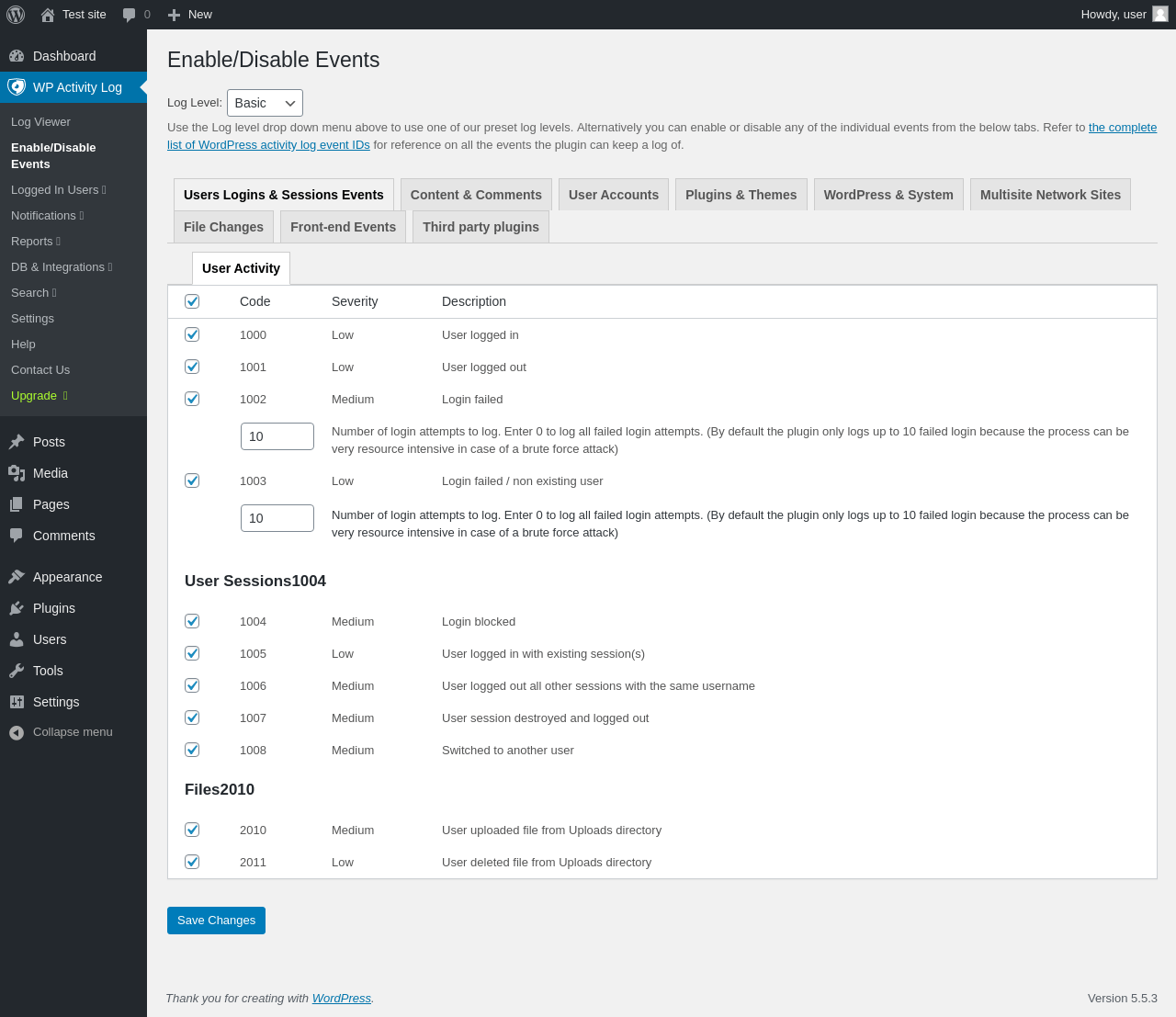This screenshot has width=1176, height=1017.
Task: Select Multisite Network Sites tab
Action: point(1050,195)
